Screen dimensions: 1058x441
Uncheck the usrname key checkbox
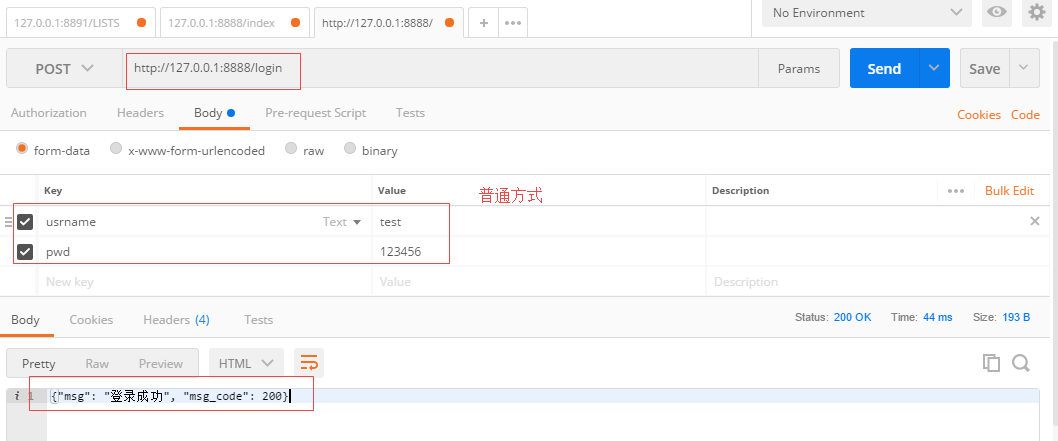click(26, 222)
